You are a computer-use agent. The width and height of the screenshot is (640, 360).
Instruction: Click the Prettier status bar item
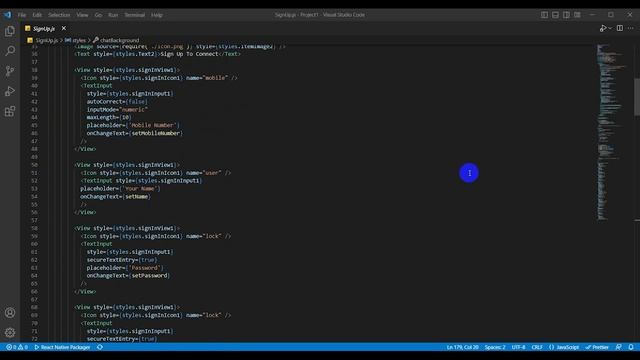coord(597,347)
